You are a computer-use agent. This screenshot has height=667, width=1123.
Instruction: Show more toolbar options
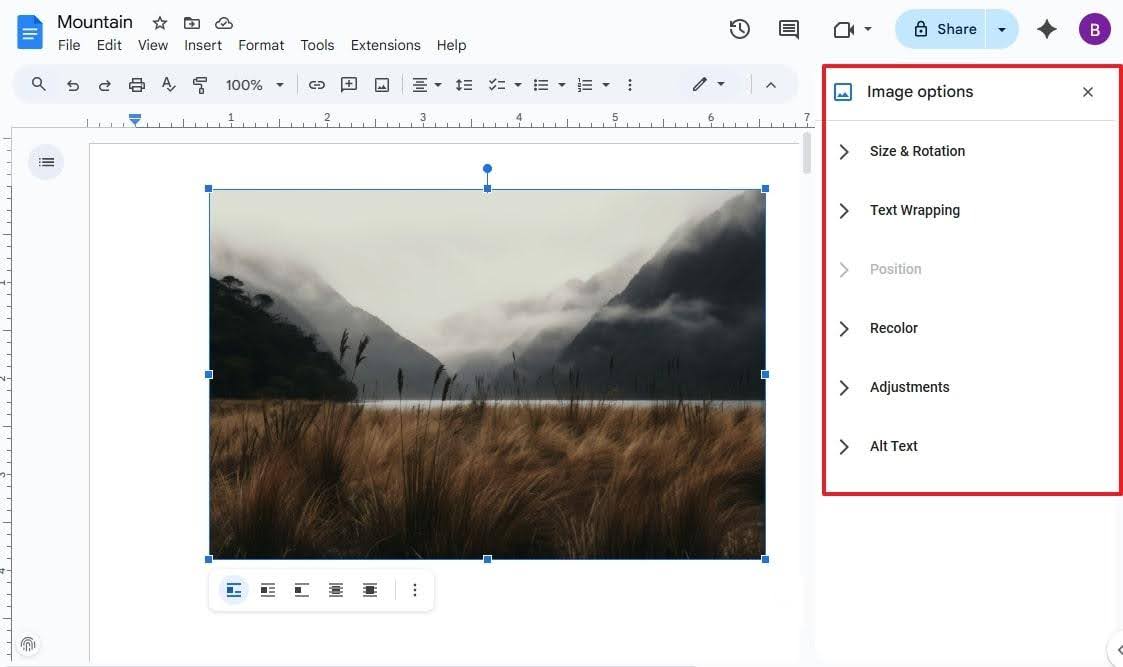point(630,85)
